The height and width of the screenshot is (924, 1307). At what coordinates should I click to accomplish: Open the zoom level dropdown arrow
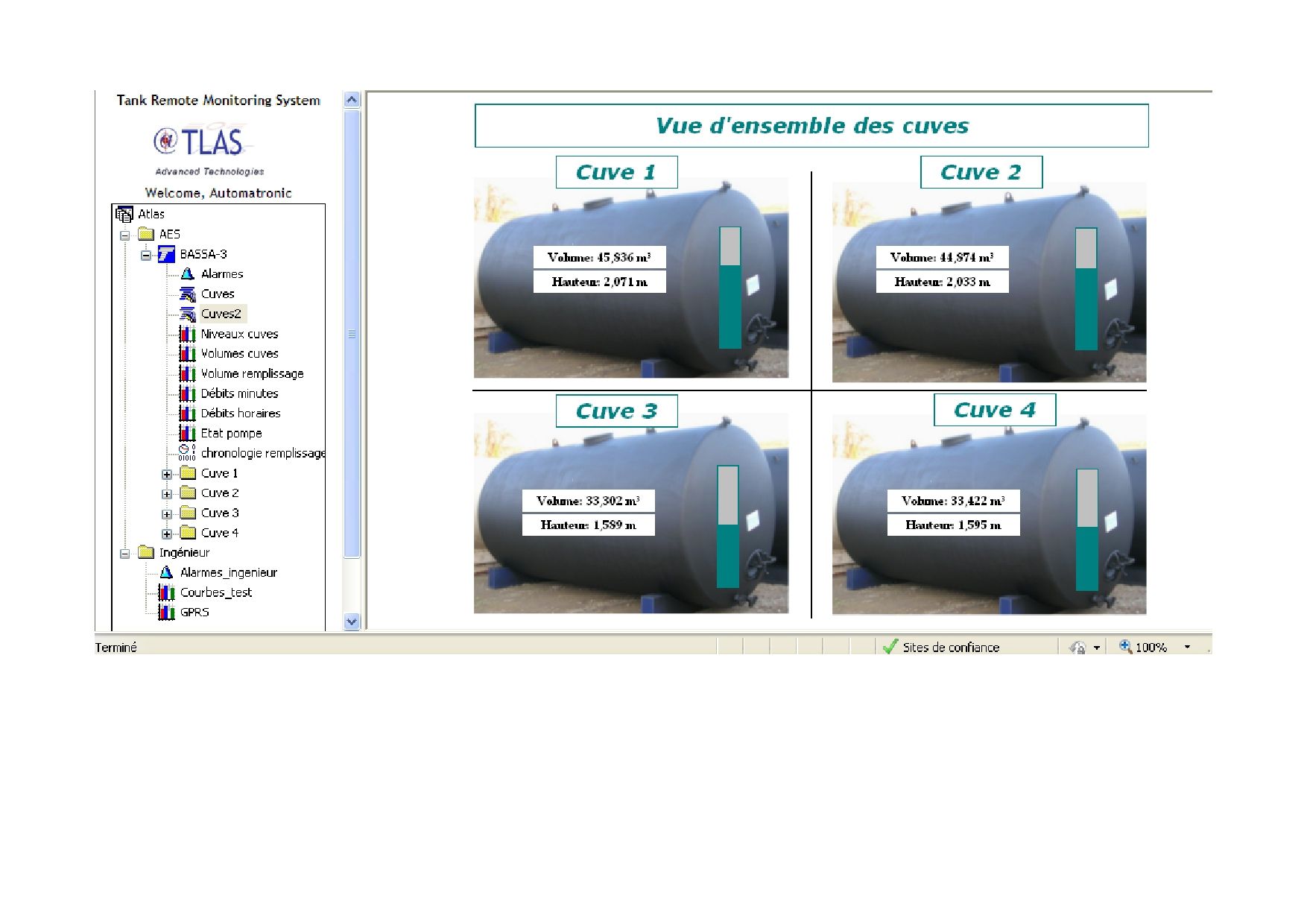click(x=1187, y=647)
